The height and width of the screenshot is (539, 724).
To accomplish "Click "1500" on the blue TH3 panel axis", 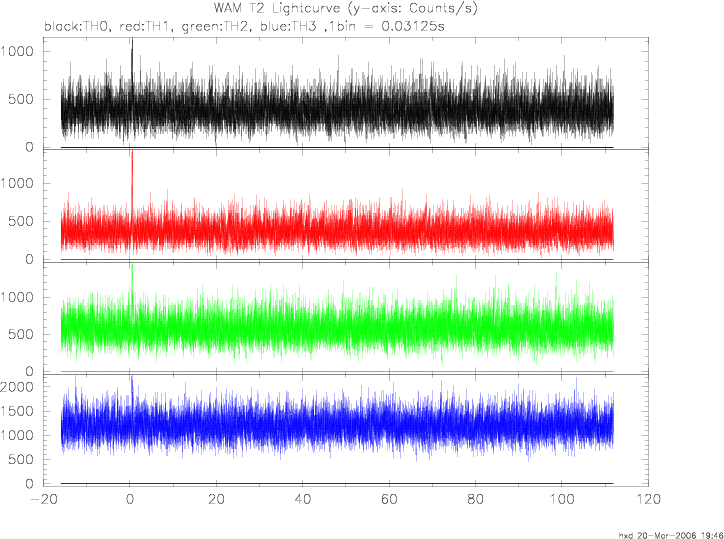I will 18,411.
